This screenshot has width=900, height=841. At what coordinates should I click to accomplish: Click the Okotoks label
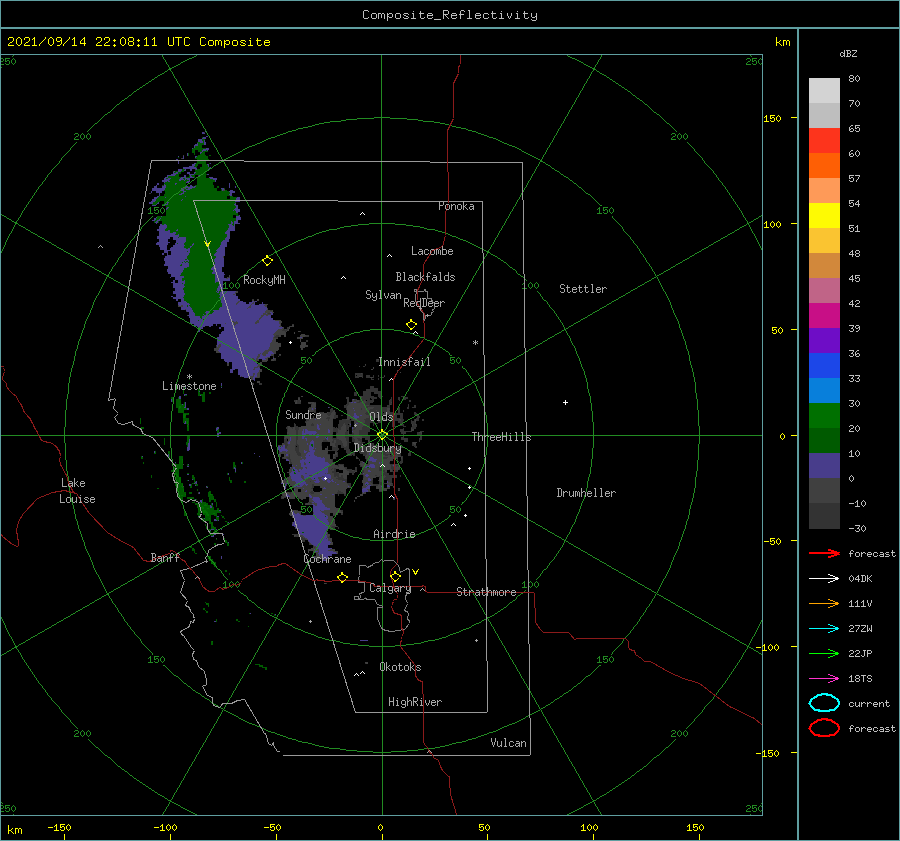coord(400,667)
